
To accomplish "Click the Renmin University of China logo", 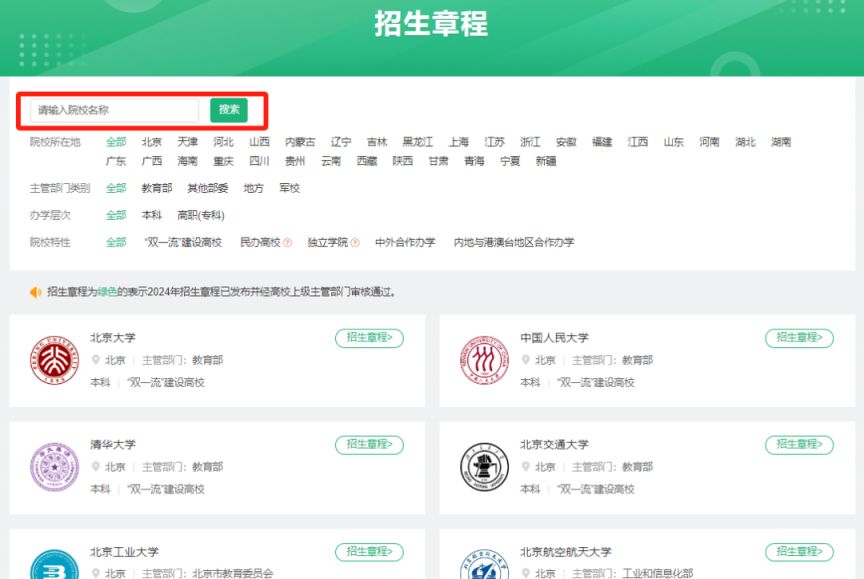I will pyautogui.click(x=484, y=360).
